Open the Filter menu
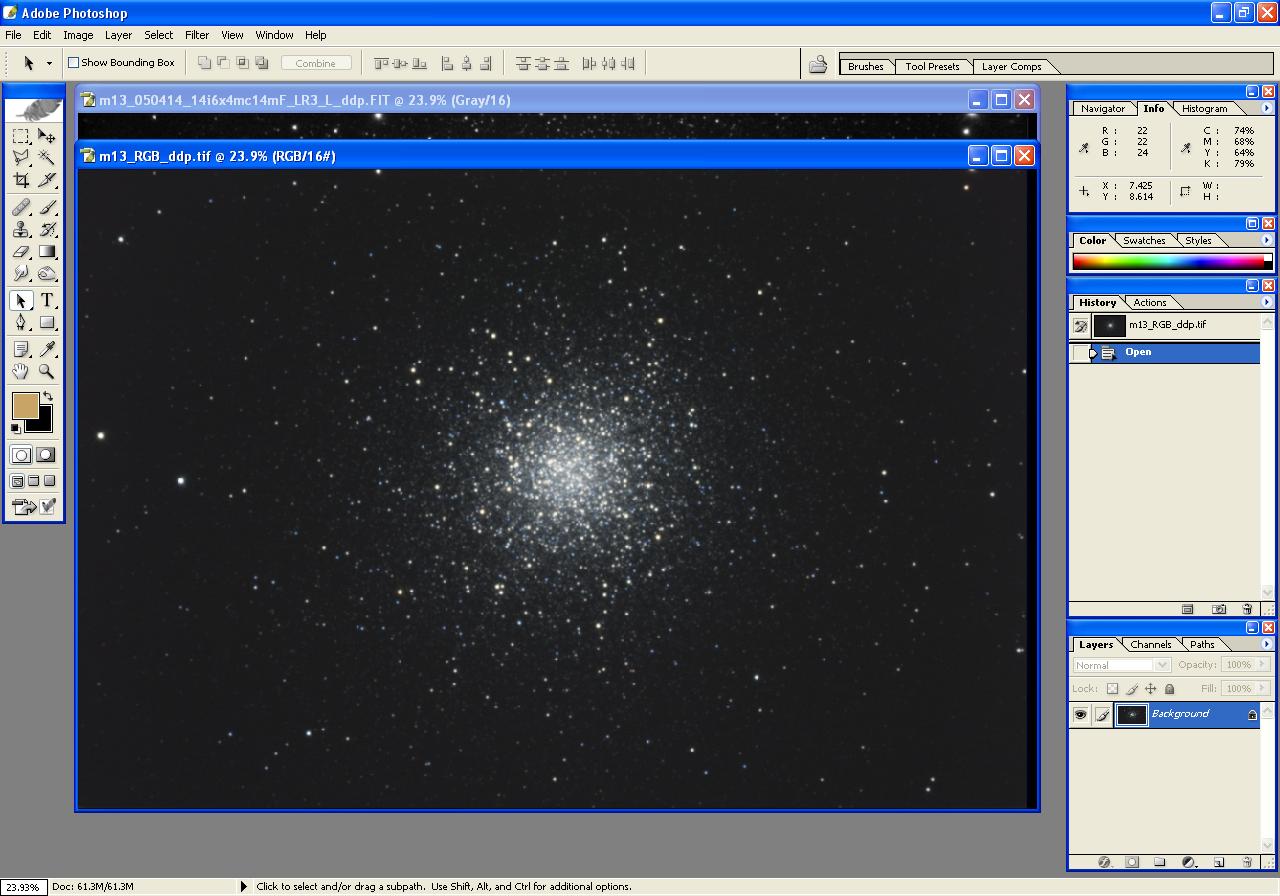 pyautogui.click(x=197, y=35)
